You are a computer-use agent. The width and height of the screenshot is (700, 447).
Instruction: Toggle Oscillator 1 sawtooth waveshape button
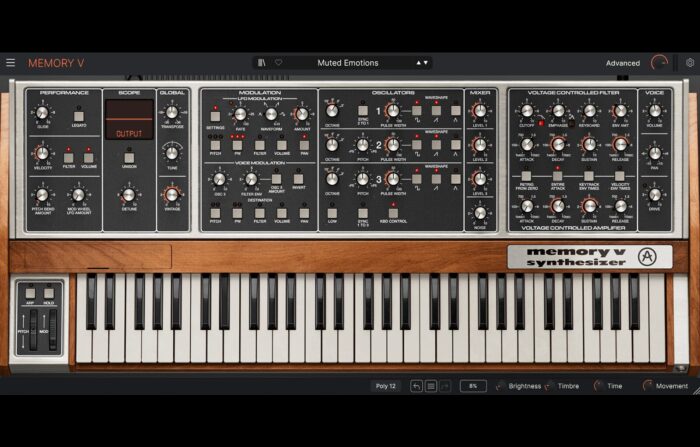coord(436,110)
